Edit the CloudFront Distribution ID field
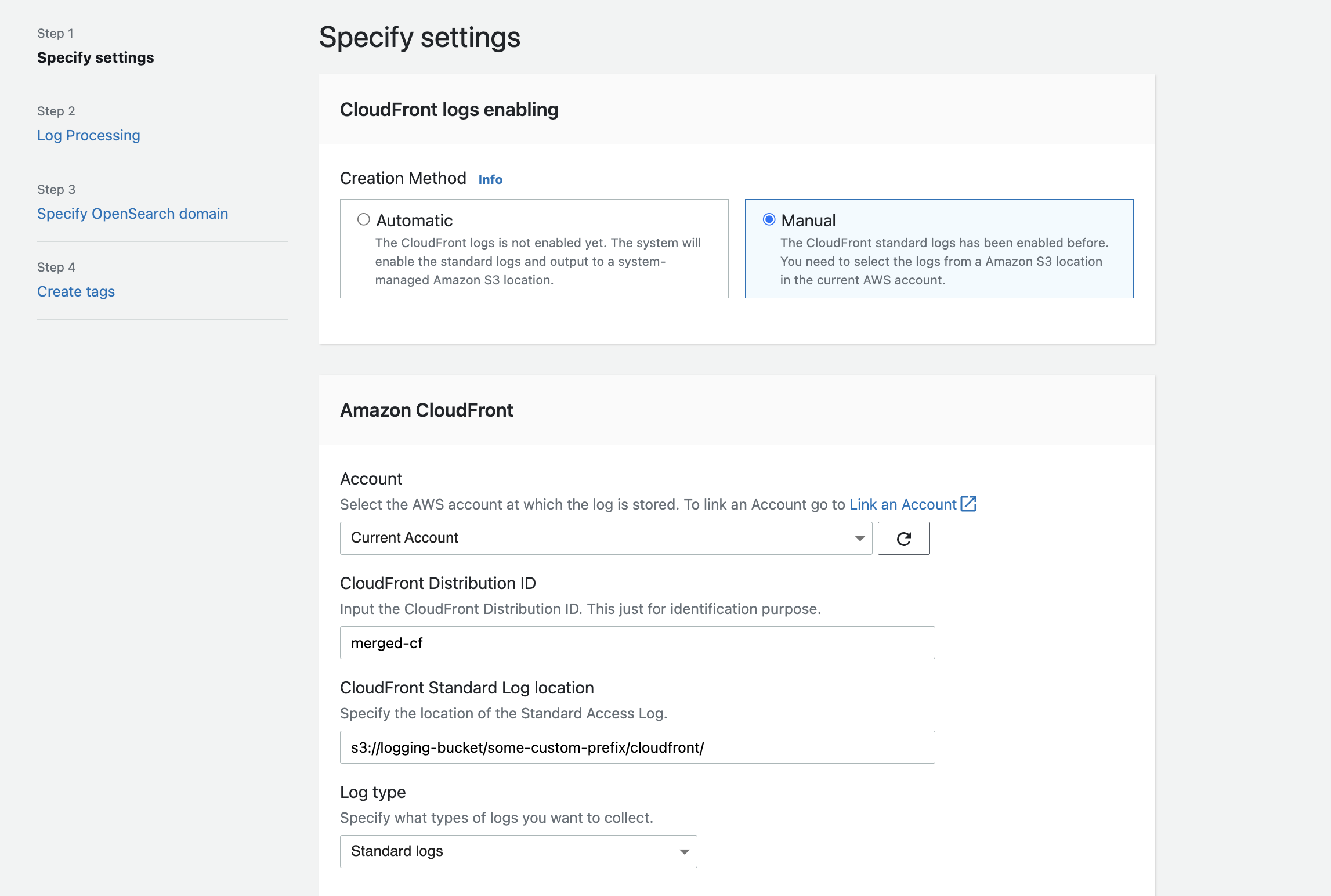Screen dimensions: 1331x896 tap(637, 642)
